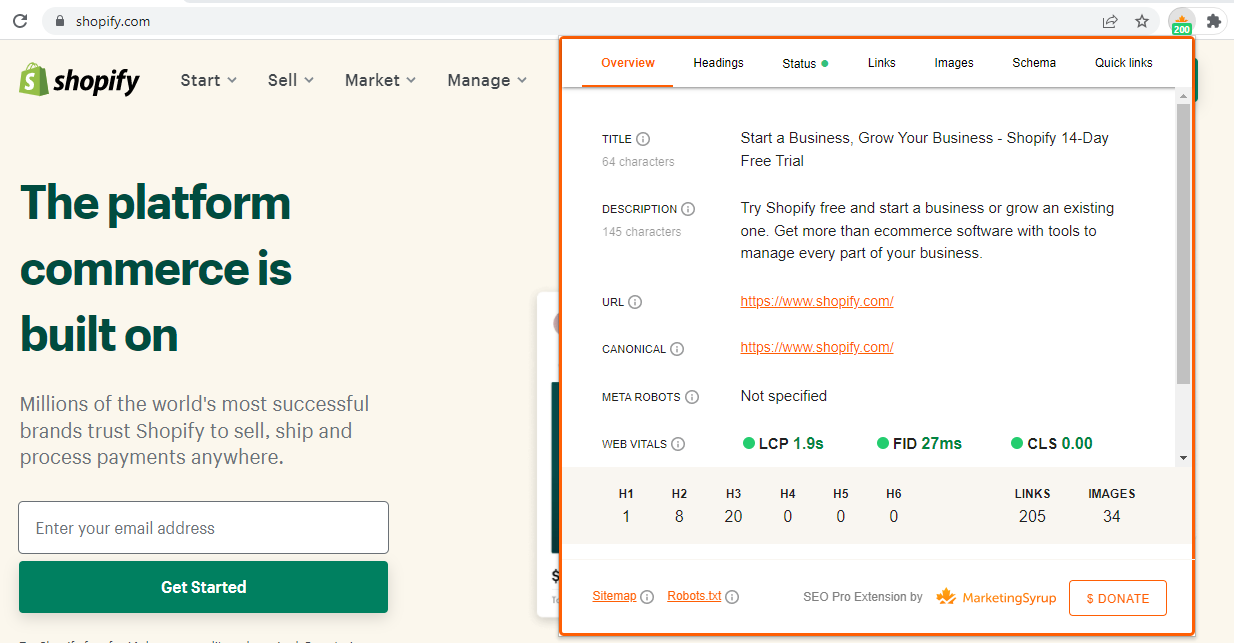Click the CANONICAL info icon
Image resolution: width=1234 pixels, height=643 pixels.
[678, 349]
